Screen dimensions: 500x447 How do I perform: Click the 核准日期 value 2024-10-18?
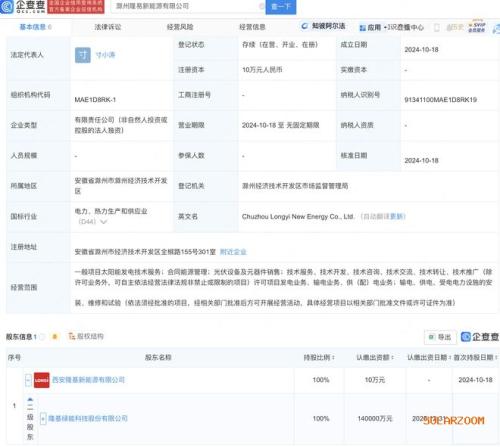click(x=421, y=161)
